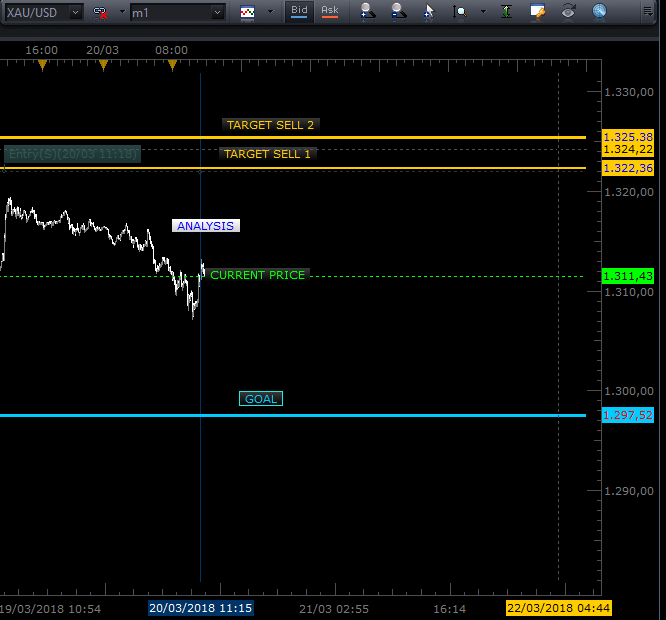Click the 16:00 timeline marker triangle
Viewport: 666px width, 620px height.
[42, 66]
